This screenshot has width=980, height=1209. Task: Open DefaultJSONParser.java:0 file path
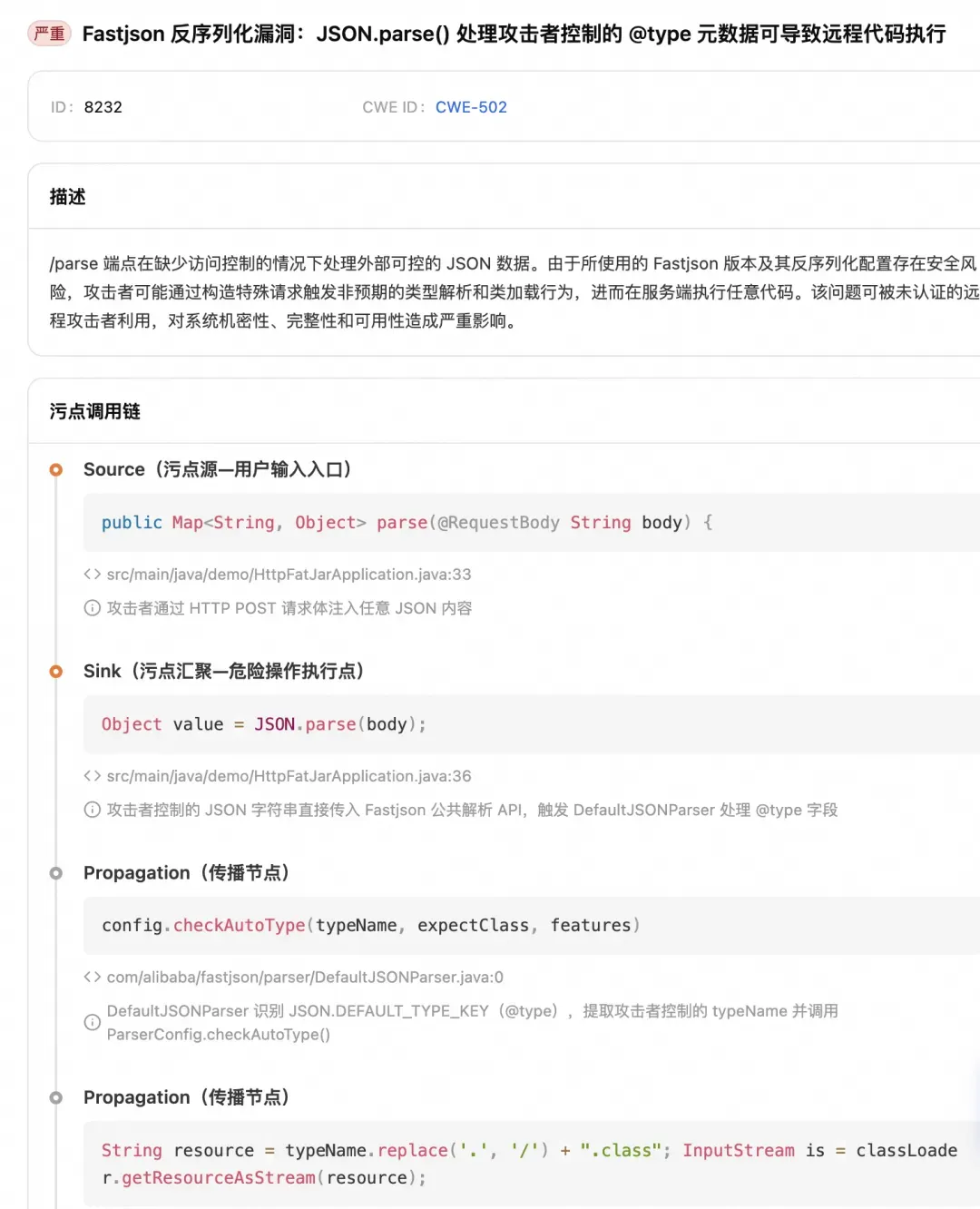(x=305, y=978)
